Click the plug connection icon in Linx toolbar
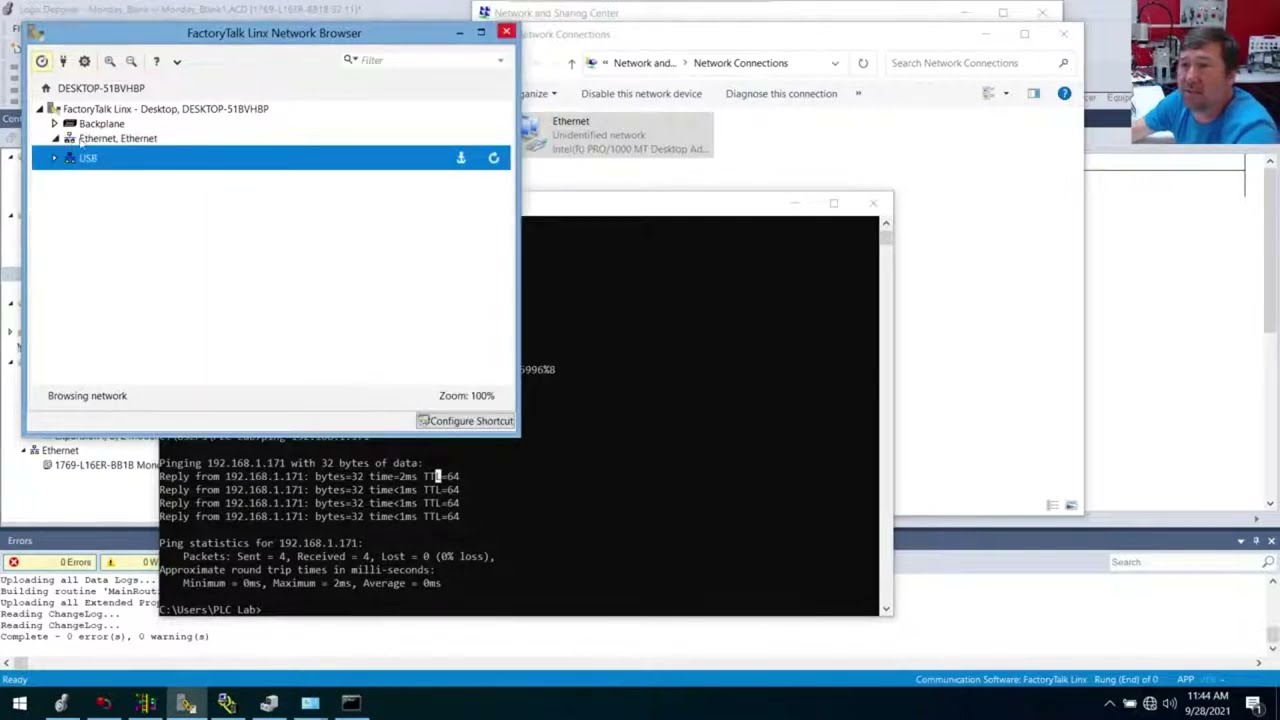This screenshot has width=1280, height=720. 63,61
